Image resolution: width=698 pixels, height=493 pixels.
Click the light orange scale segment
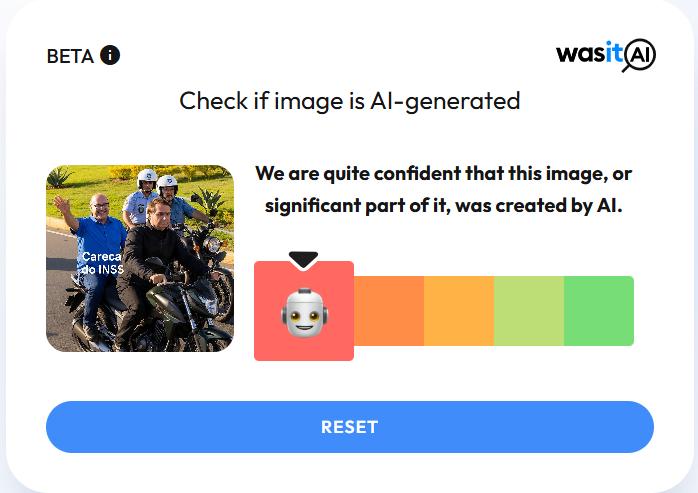point(459,311)
